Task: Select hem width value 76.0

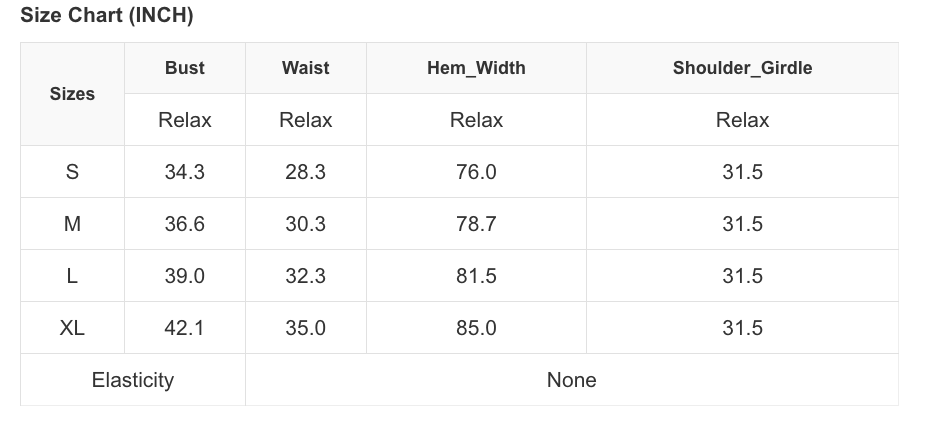Action: (x=476, y=172)
